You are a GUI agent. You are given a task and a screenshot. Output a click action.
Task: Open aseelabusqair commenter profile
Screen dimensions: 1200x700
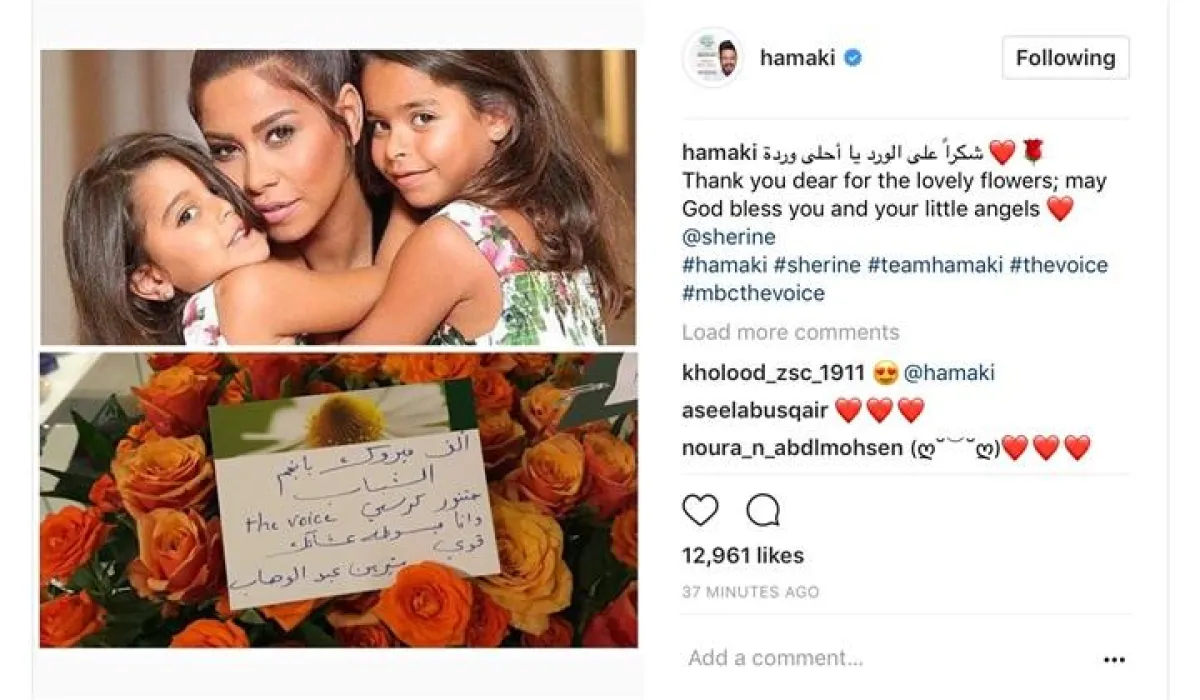(754, 410)
